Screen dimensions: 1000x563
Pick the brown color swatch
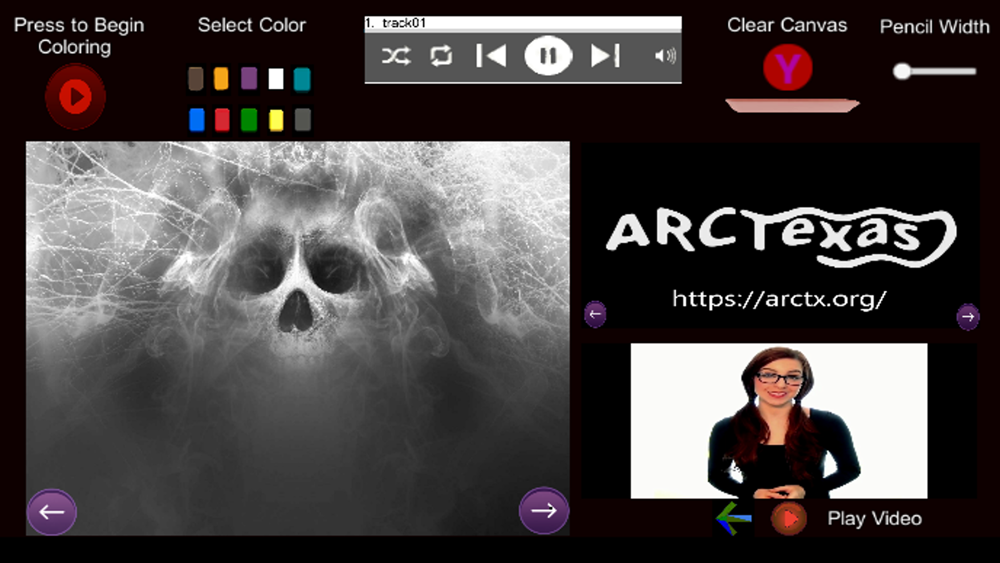coord(196,79)
